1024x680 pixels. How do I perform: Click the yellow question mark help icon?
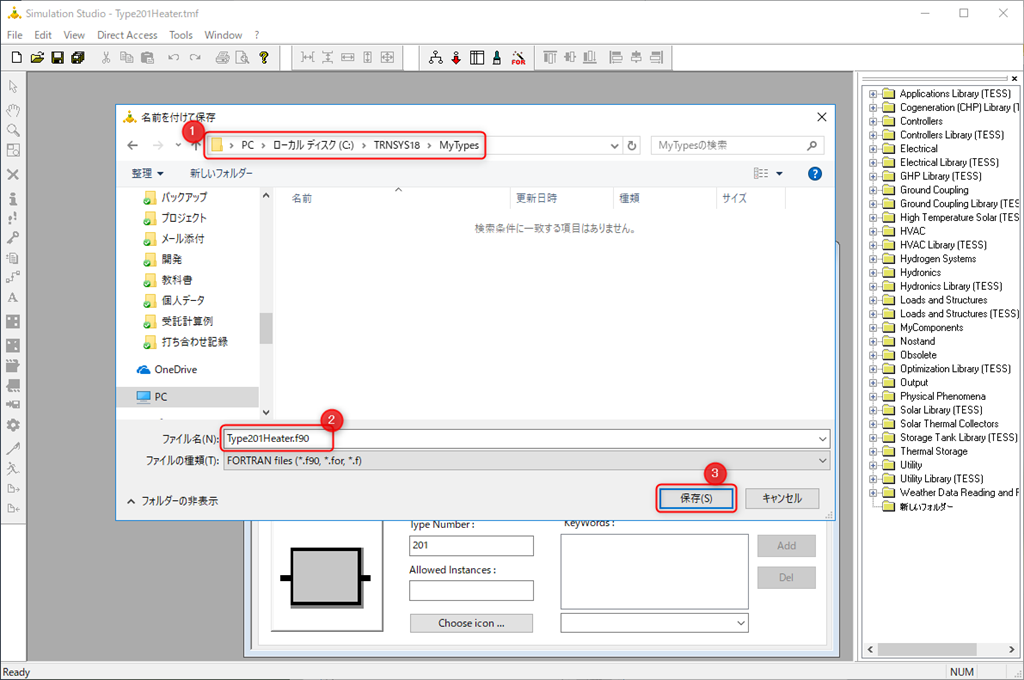point(264,58)
